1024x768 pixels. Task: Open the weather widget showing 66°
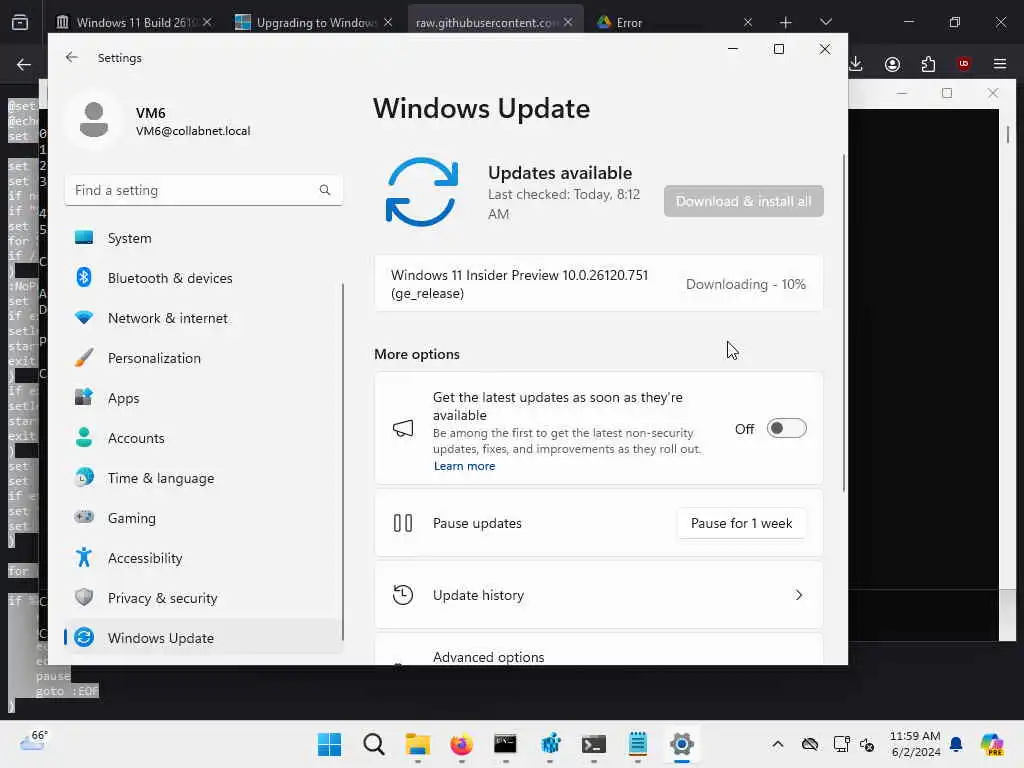(x=34, y=741)
